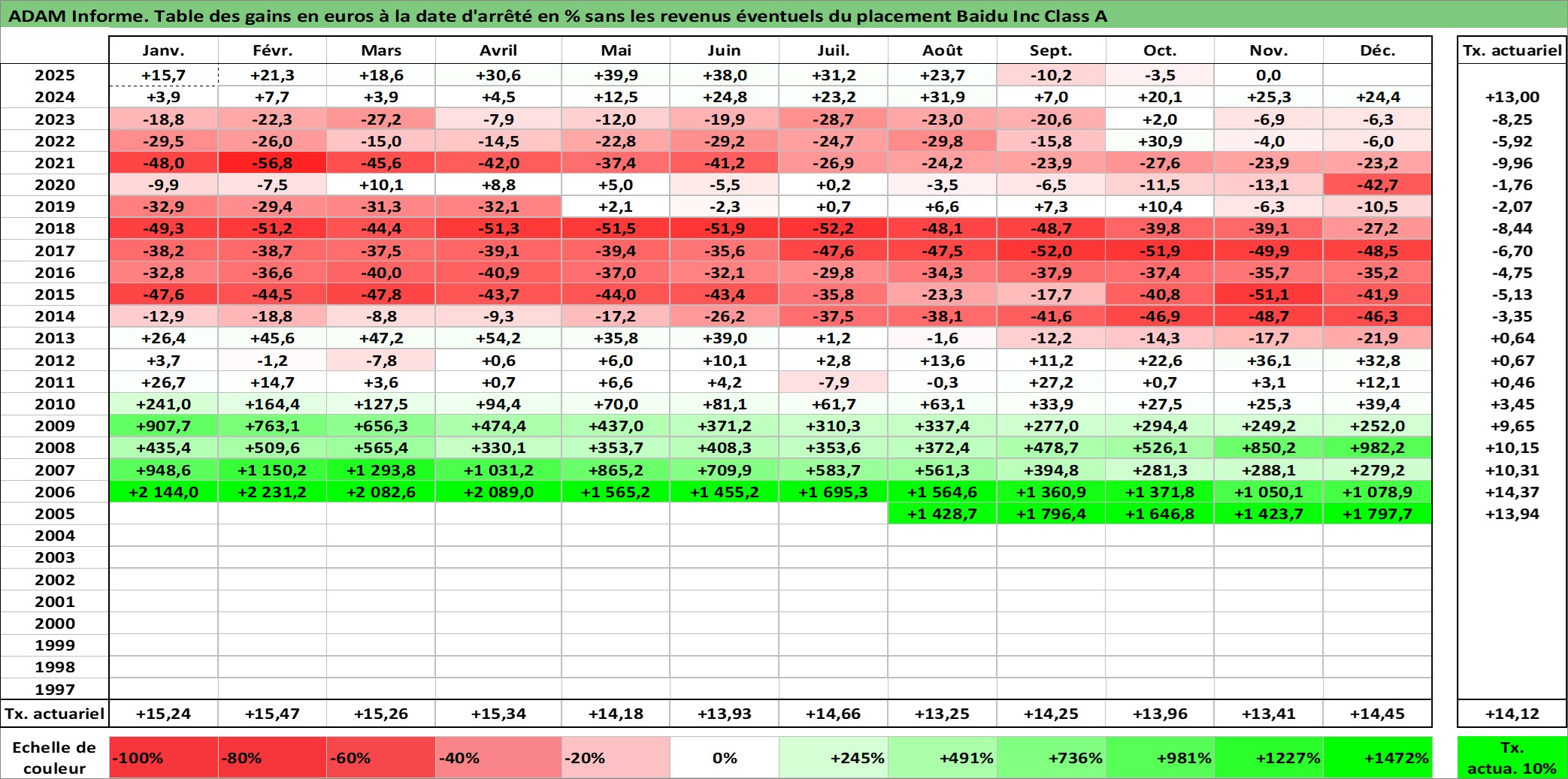The image size is (1568, 779).
Task: Select the -60% color scale swatch
Action: (x=381, y=757)
